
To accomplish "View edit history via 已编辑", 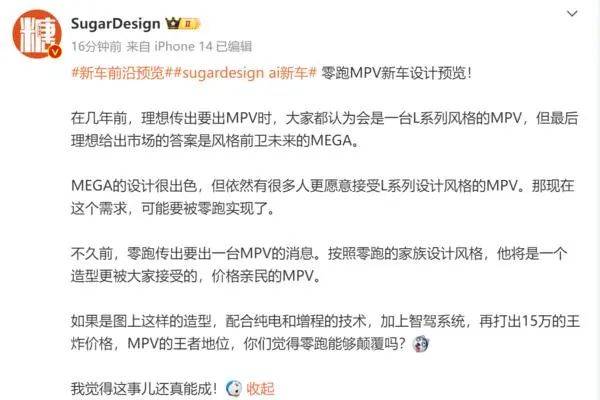I will coord(234,47).
